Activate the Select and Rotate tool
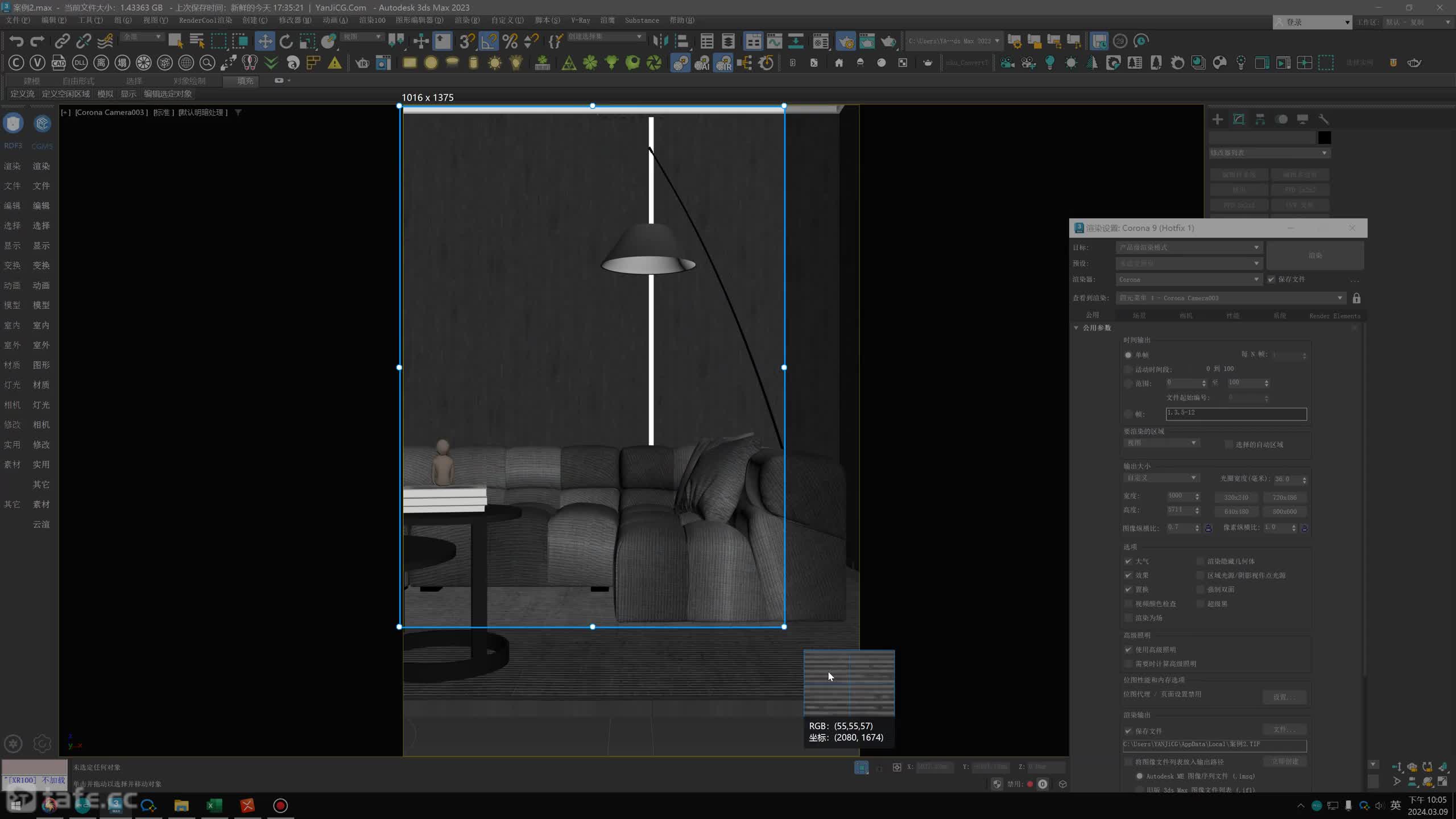 click(x=286, y=41)
